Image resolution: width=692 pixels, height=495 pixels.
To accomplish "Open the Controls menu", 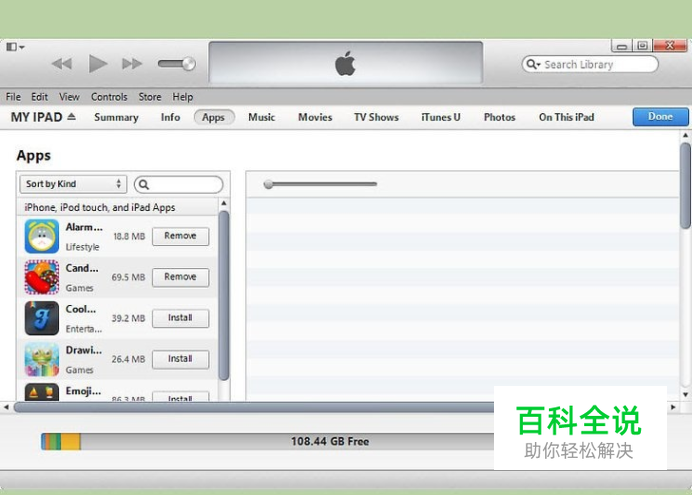I will coord(109,97).
